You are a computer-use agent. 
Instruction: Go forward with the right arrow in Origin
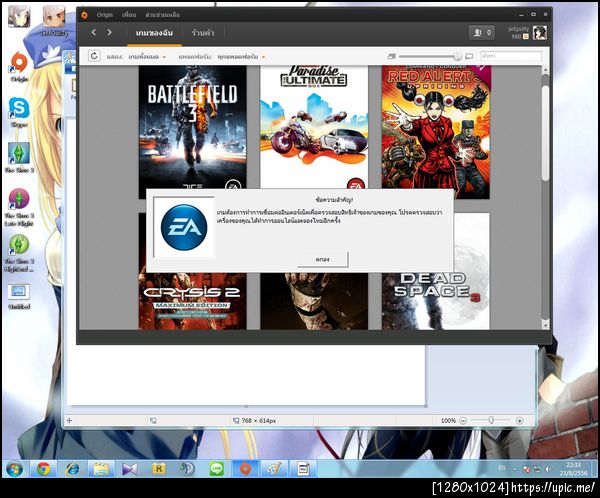pos(109,33)
